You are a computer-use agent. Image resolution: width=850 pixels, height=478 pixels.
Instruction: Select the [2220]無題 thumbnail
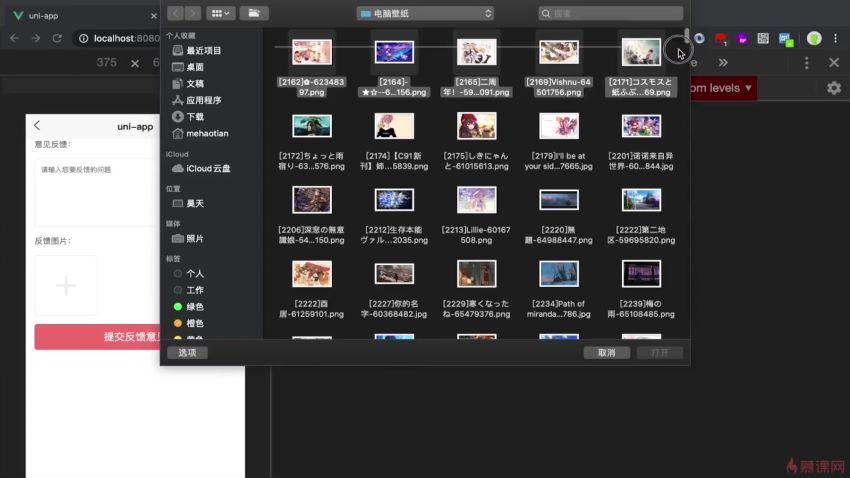559,199
